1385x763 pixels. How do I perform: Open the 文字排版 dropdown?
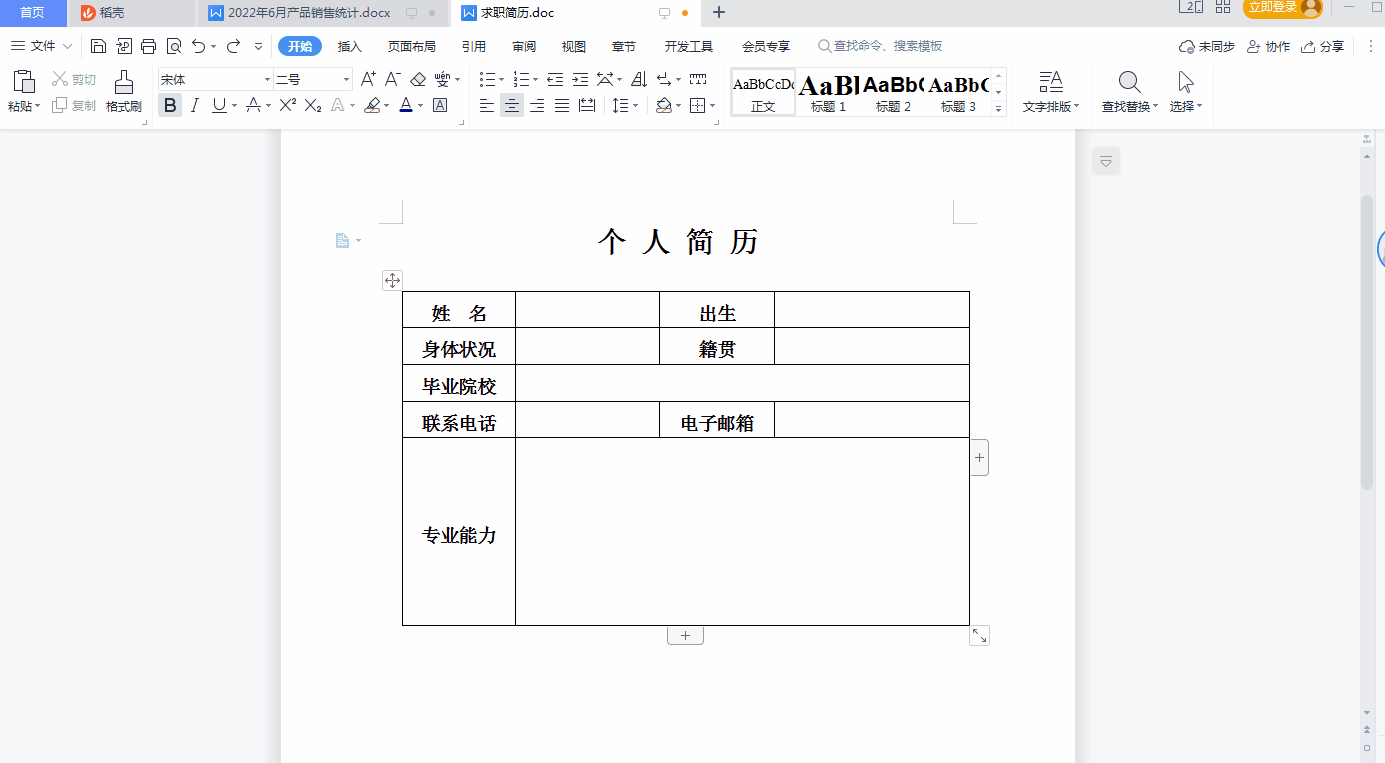pos(1051,106)
